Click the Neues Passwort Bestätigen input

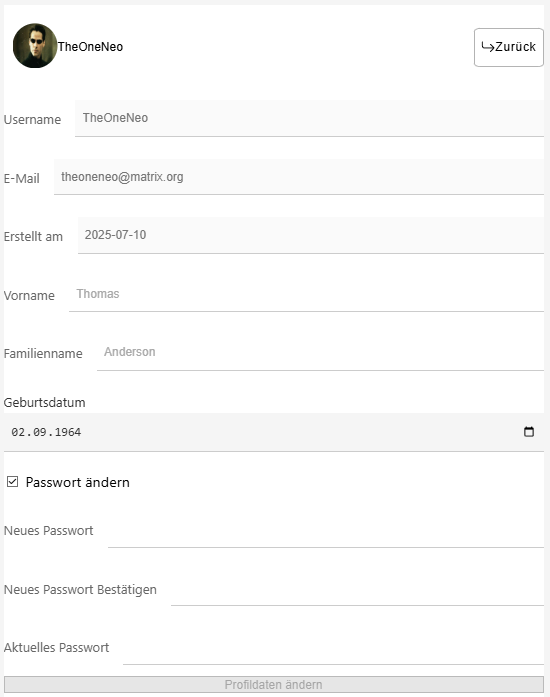pyautogui.click(x=357, y=588)
